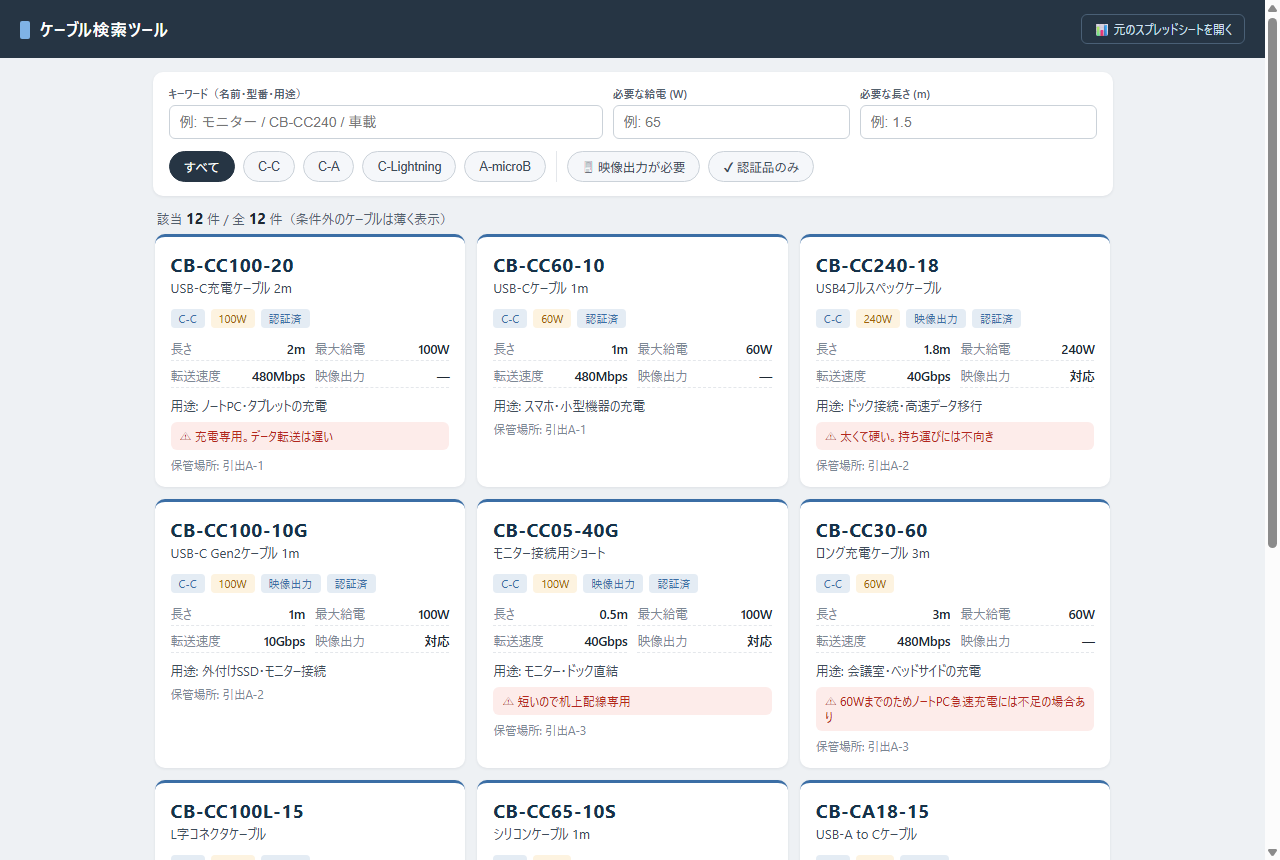Open the CB-CC100-10G cable card title

(239, 530)
